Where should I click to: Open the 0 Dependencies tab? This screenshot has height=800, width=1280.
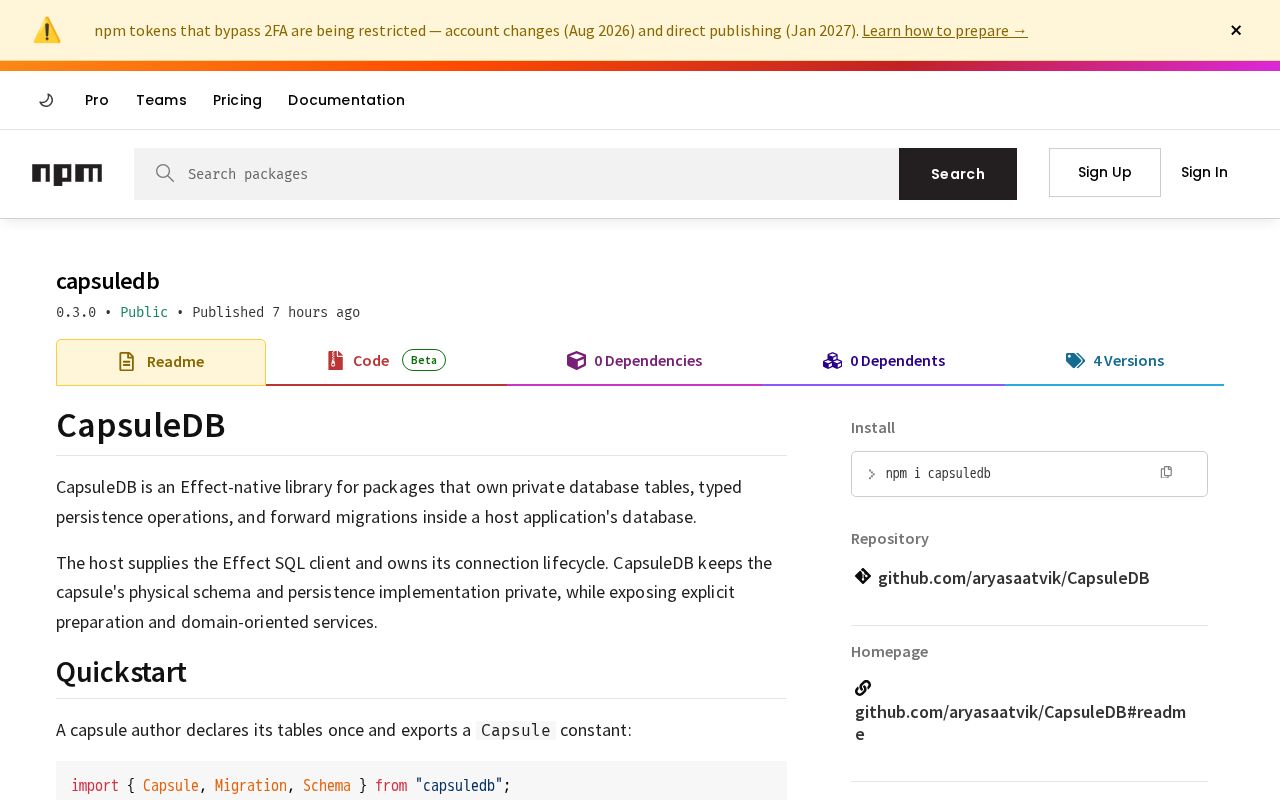click(x=634, y=361)
